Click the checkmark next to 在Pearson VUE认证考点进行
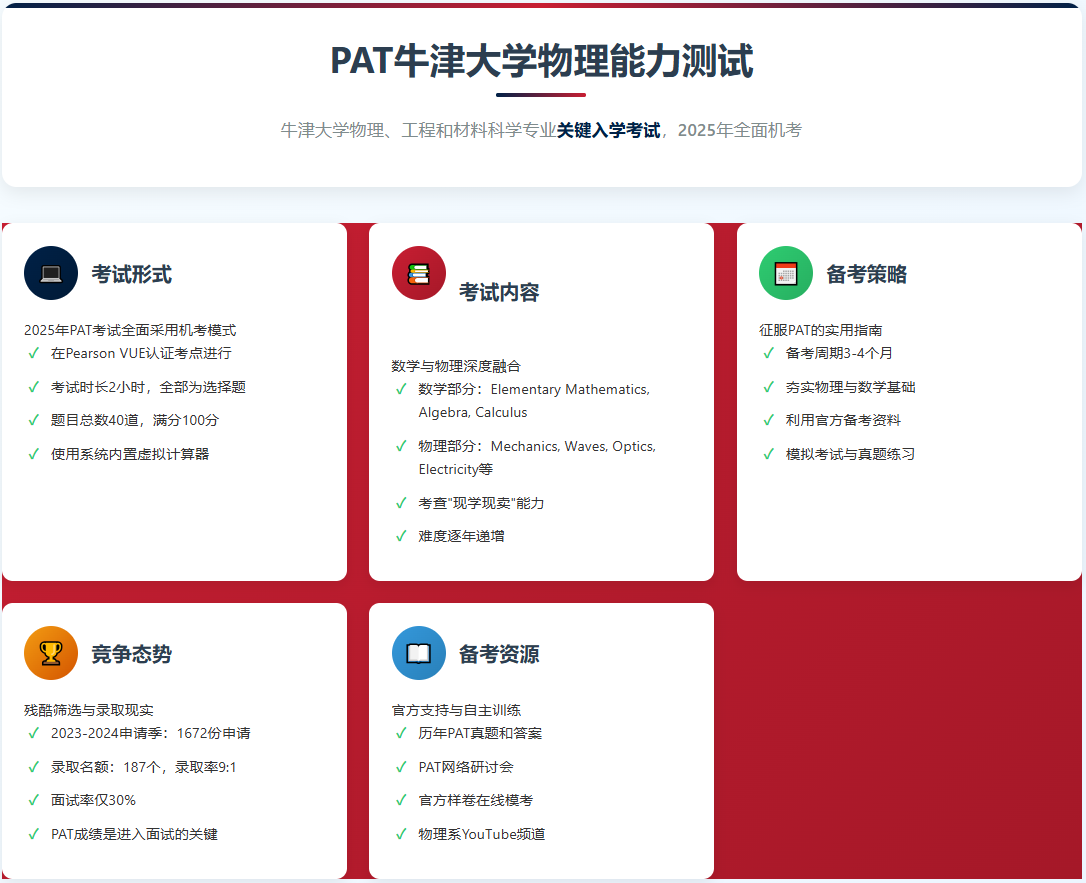 (34, 353)
